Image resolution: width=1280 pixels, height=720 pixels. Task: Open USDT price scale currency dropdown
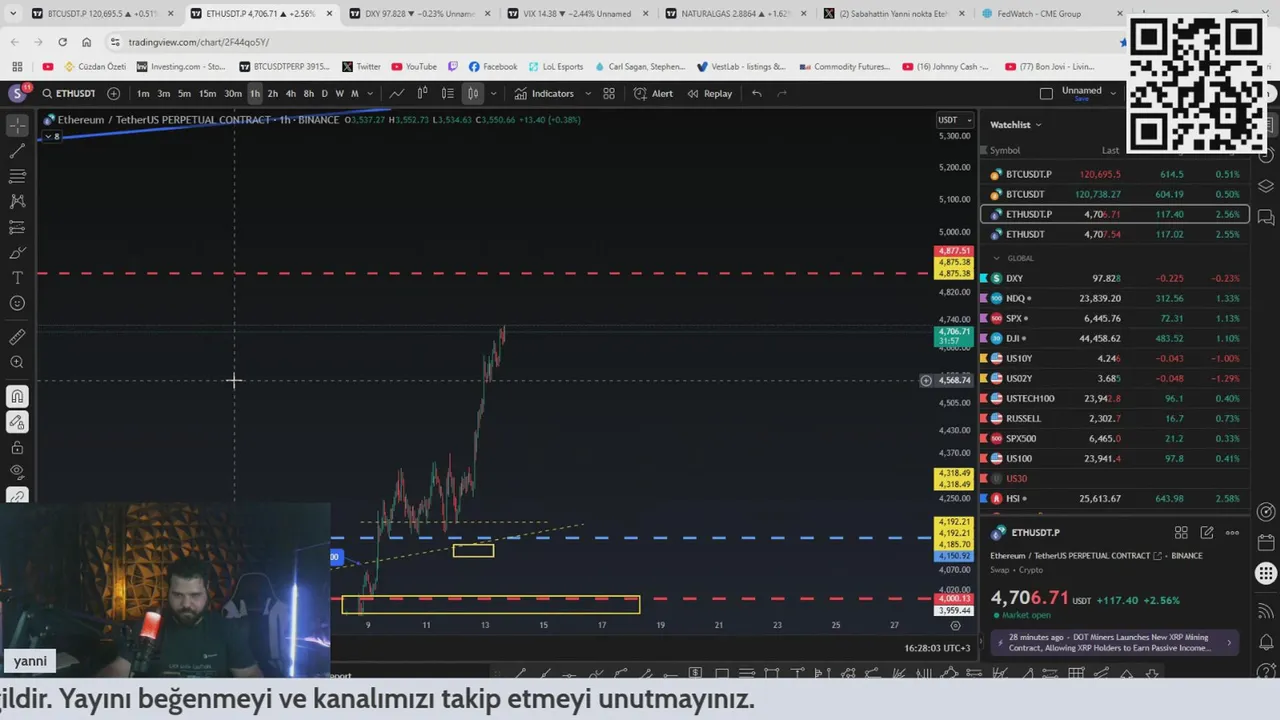click(x=953, y=120)
